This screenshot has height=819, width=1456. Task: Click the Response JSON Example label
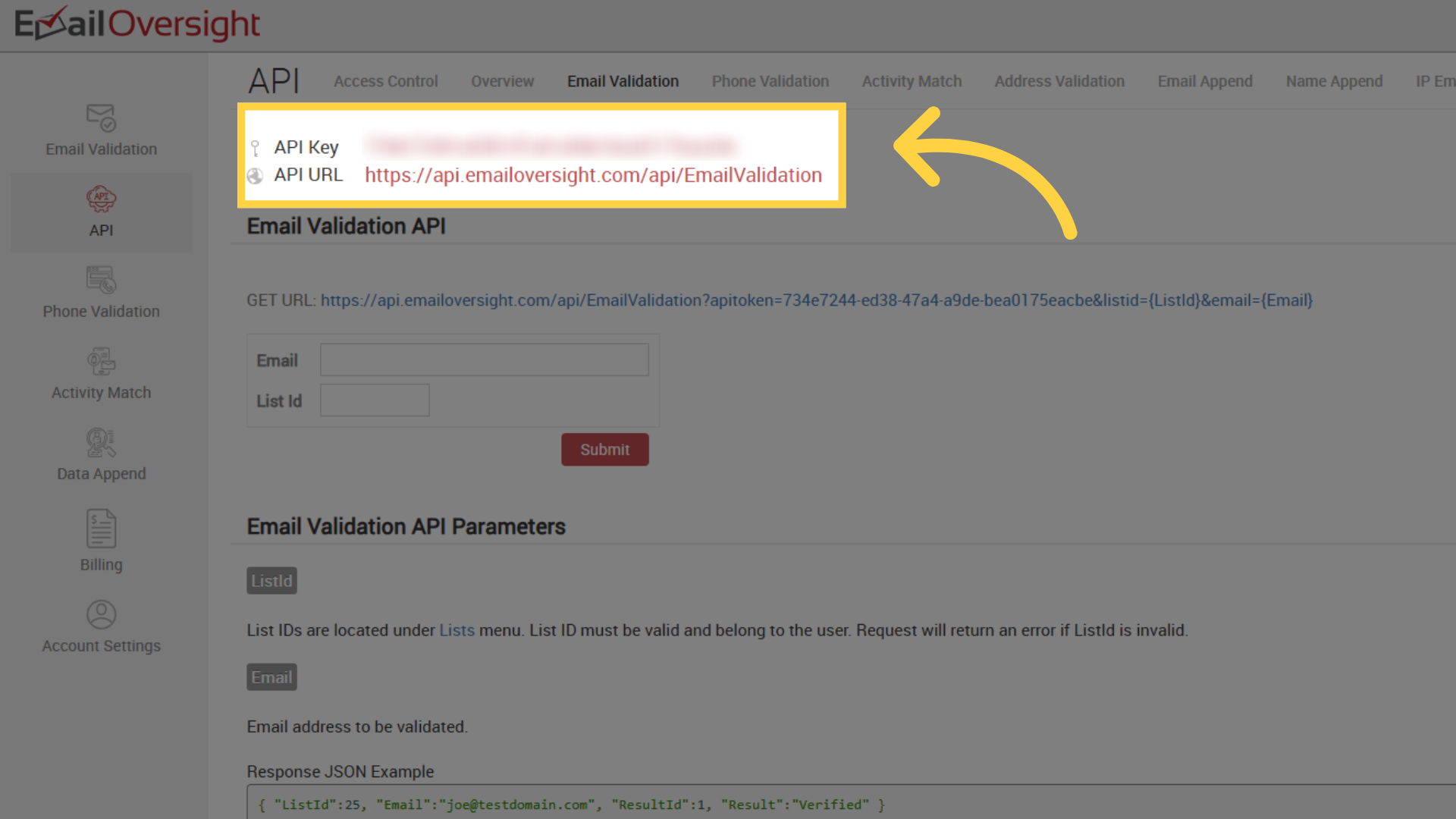340,772
